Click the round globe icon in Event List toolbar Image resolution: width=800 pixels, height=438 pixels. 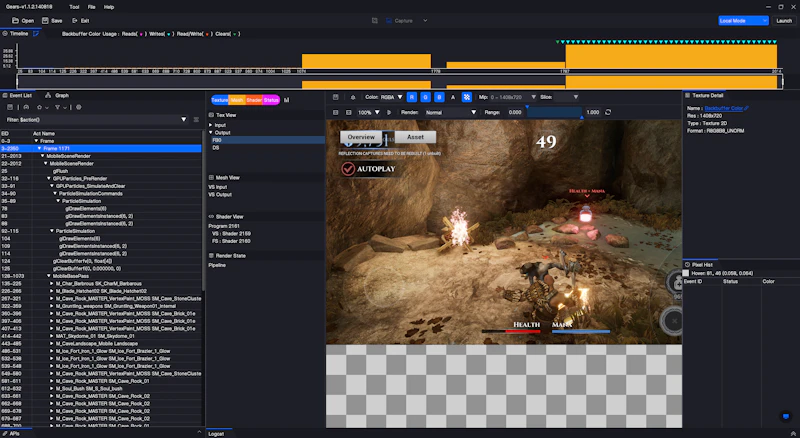79,107
